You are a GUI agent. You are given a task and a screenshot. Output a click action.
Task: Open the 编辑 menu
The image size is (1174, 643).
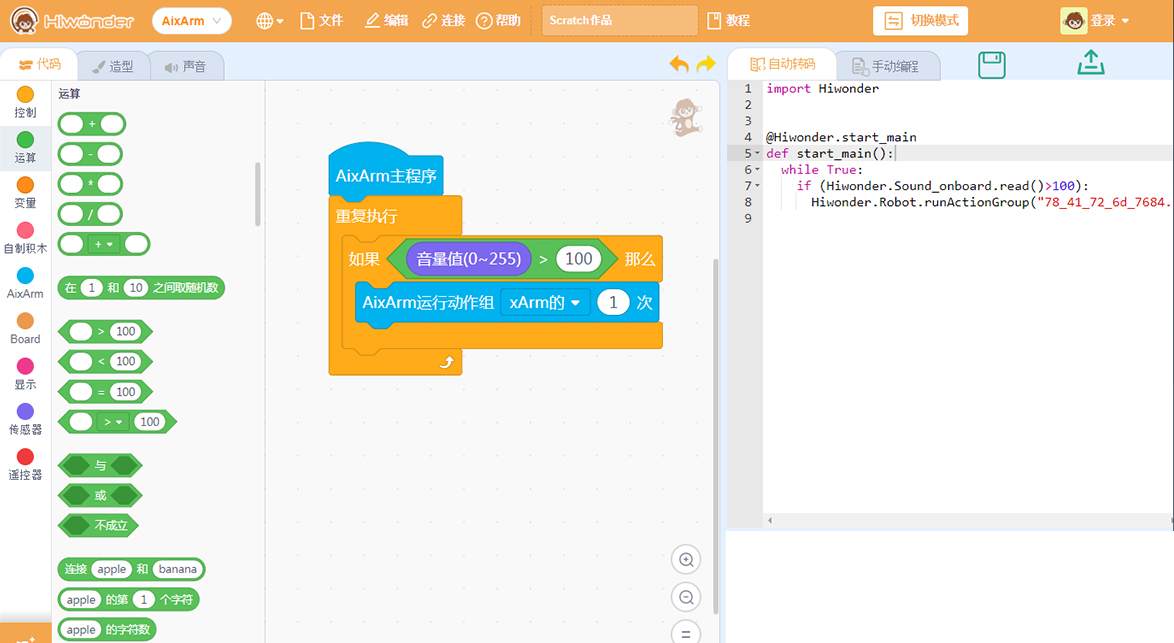click(386, 21)
